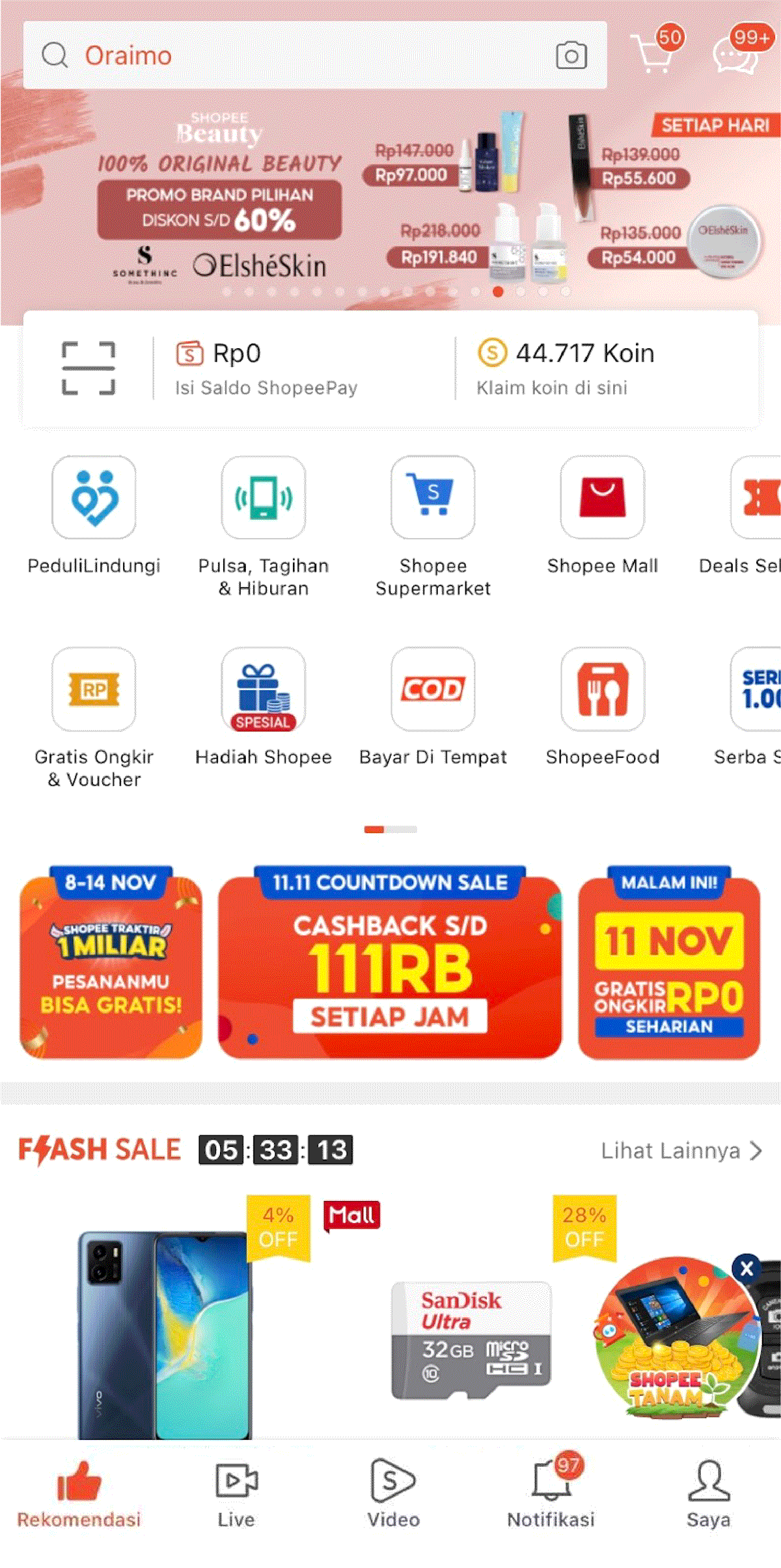Open the Shopee Mall icon
Viewport: 781px width, 1568px height.
pyautogui.click(x=603, y=497)
